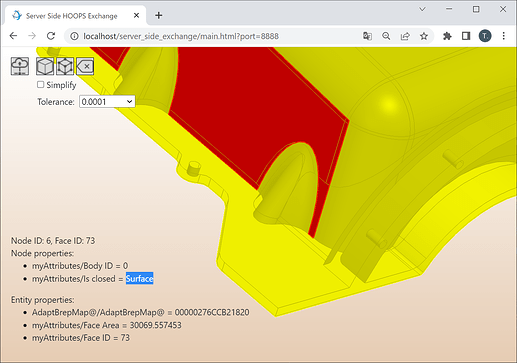Go back to the previous page
517x363 pixels.
pos(13,36)
